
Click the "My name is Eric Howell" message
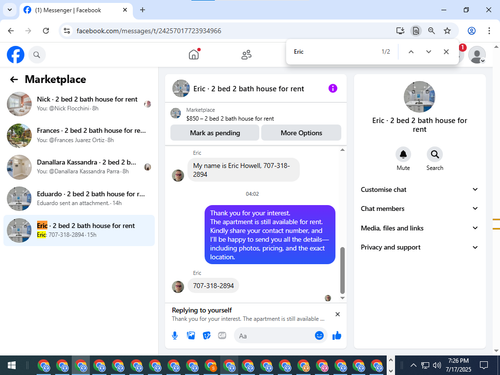pos(243,170)
